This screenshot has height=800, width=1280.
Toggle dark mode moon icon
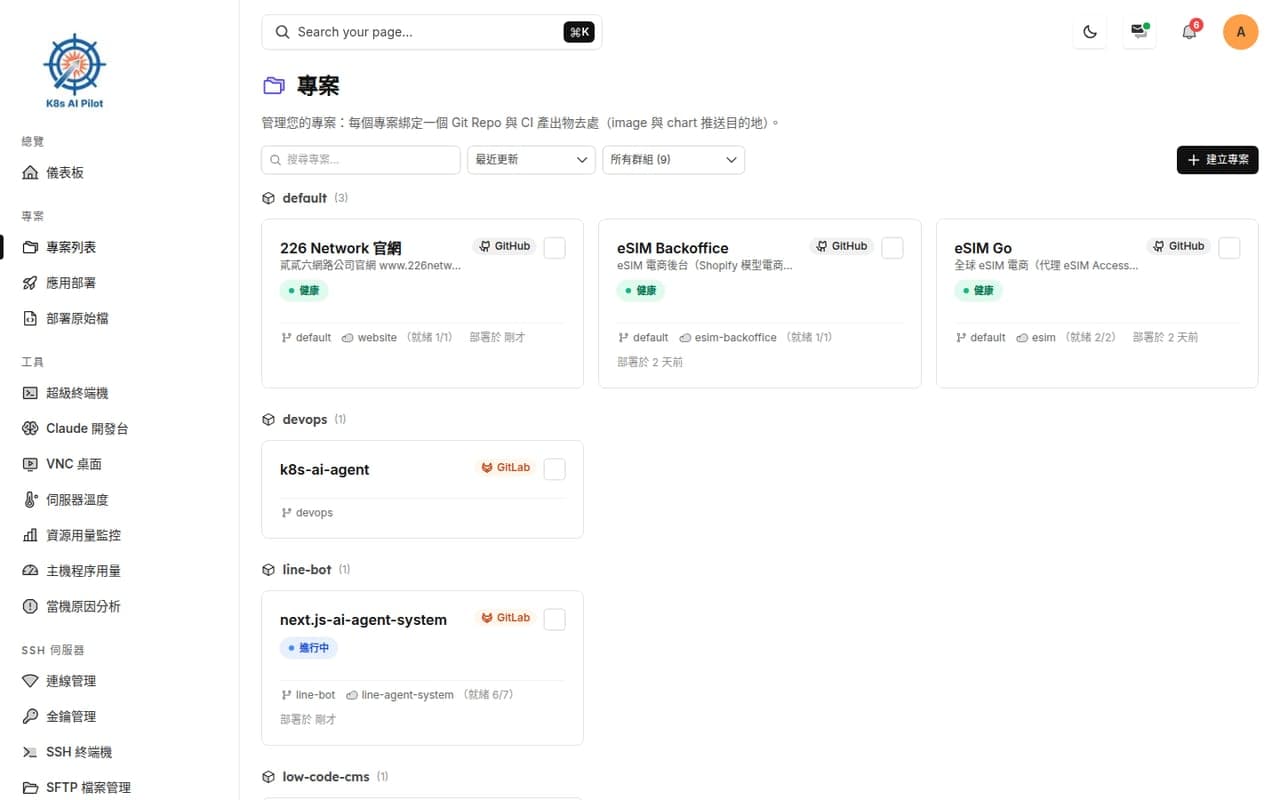1090,32
